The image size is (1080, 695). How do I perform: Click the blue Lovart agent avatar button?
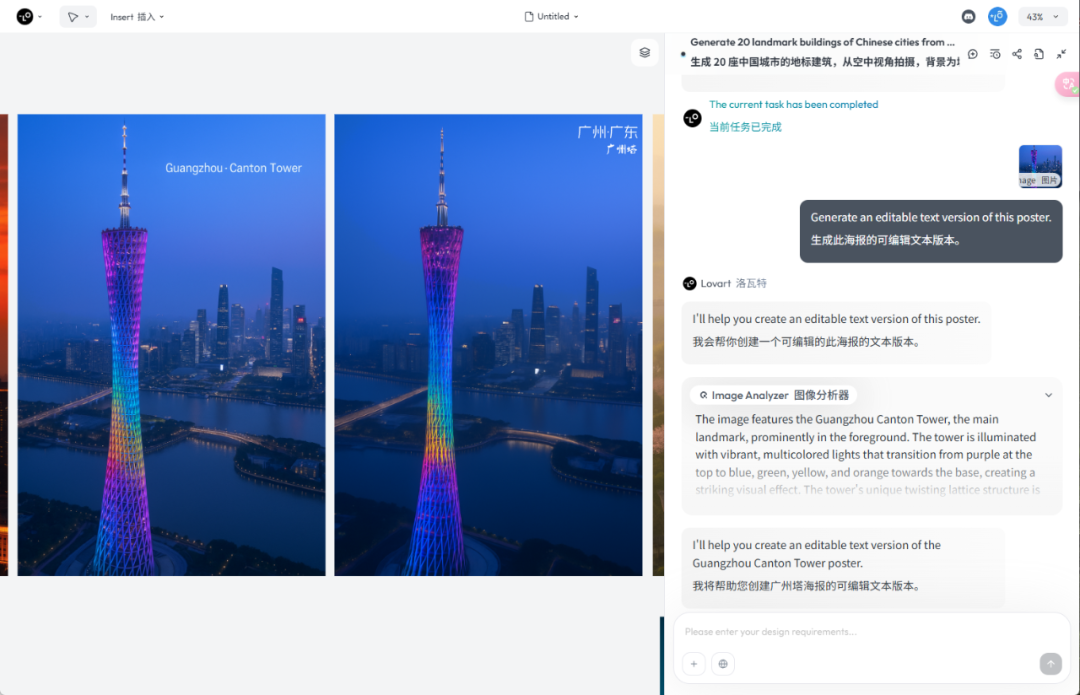tap(997, 17)
